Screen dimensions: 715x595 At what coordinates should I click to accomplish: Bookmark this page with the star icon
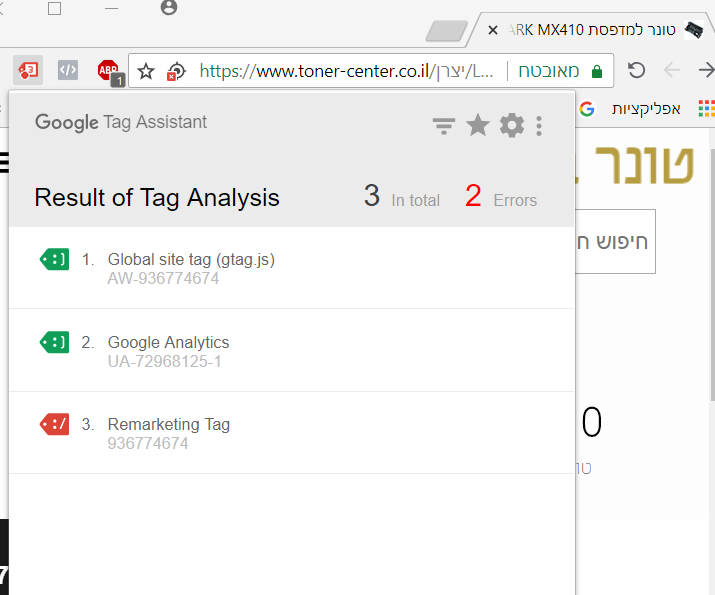click(146, 71)
